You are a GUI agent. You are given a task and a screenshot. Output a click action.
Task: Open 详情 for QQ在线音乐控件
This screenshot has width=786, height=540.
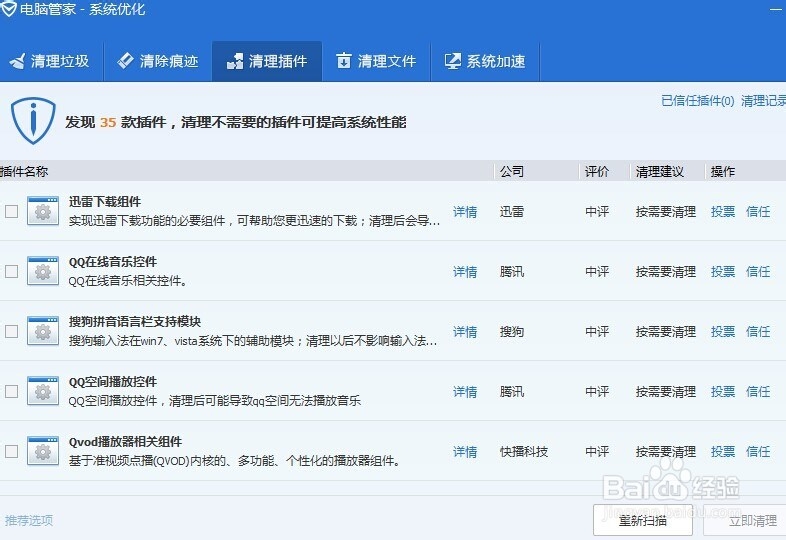(465, 272)
